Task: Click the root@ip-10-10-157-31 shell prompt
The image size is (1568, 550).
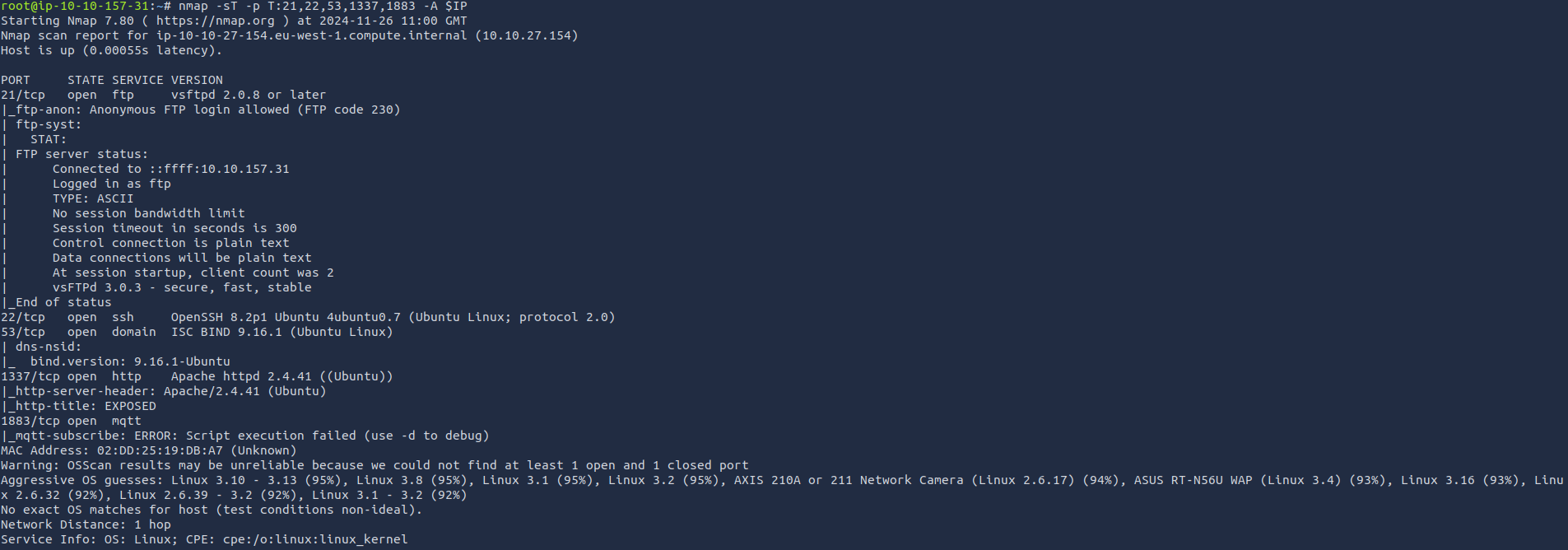Action: click(x=74, y=6)
